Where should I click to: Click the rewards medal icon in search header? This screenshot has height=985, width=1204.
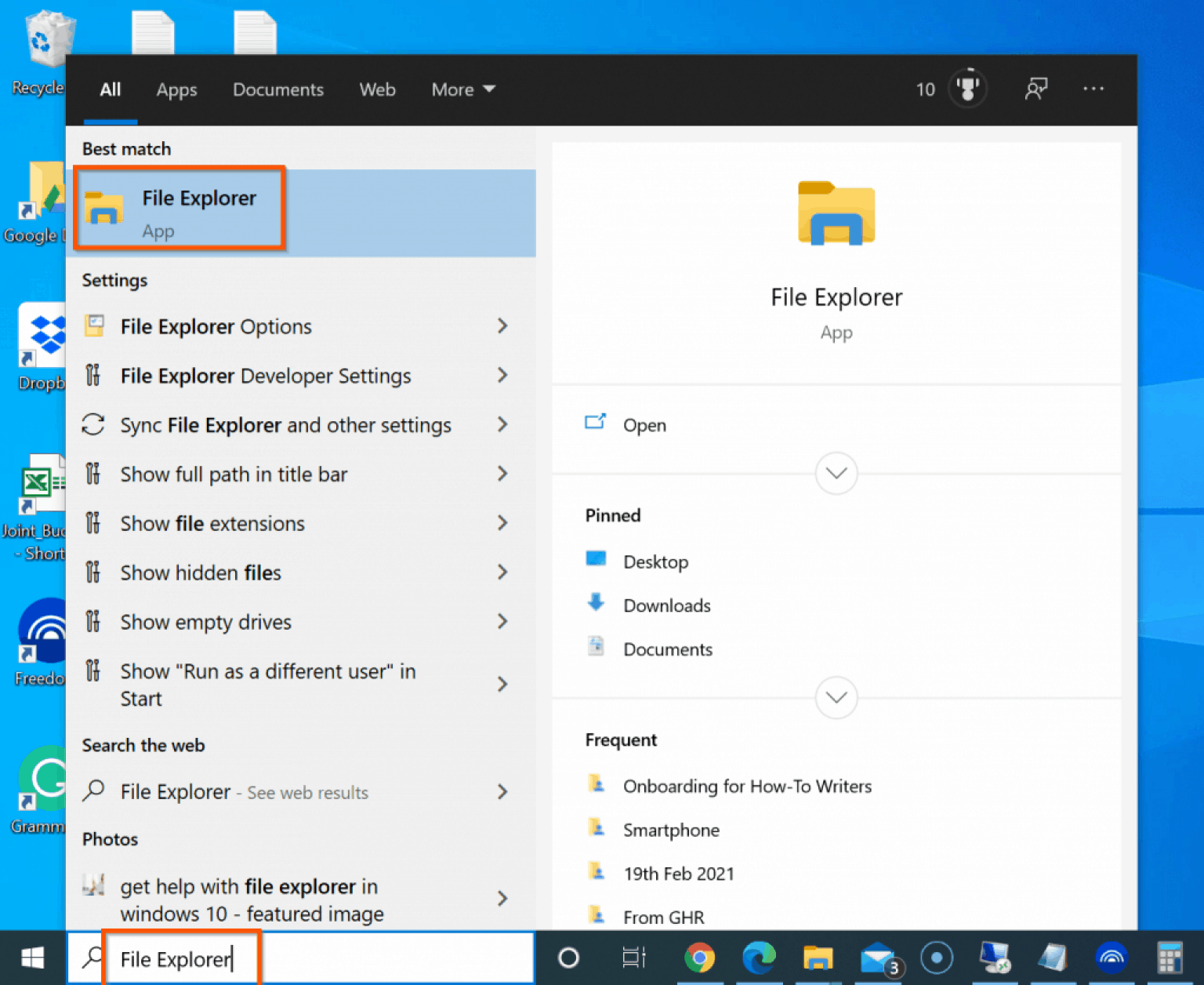click(968, 89)
